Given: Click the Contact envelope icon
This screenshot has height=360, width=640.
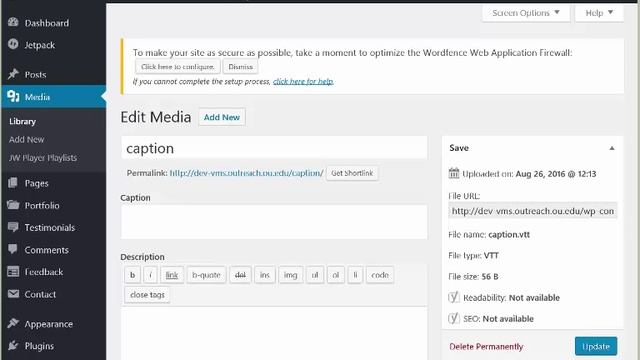Looking at the screenshot, I should pos(13,294).
